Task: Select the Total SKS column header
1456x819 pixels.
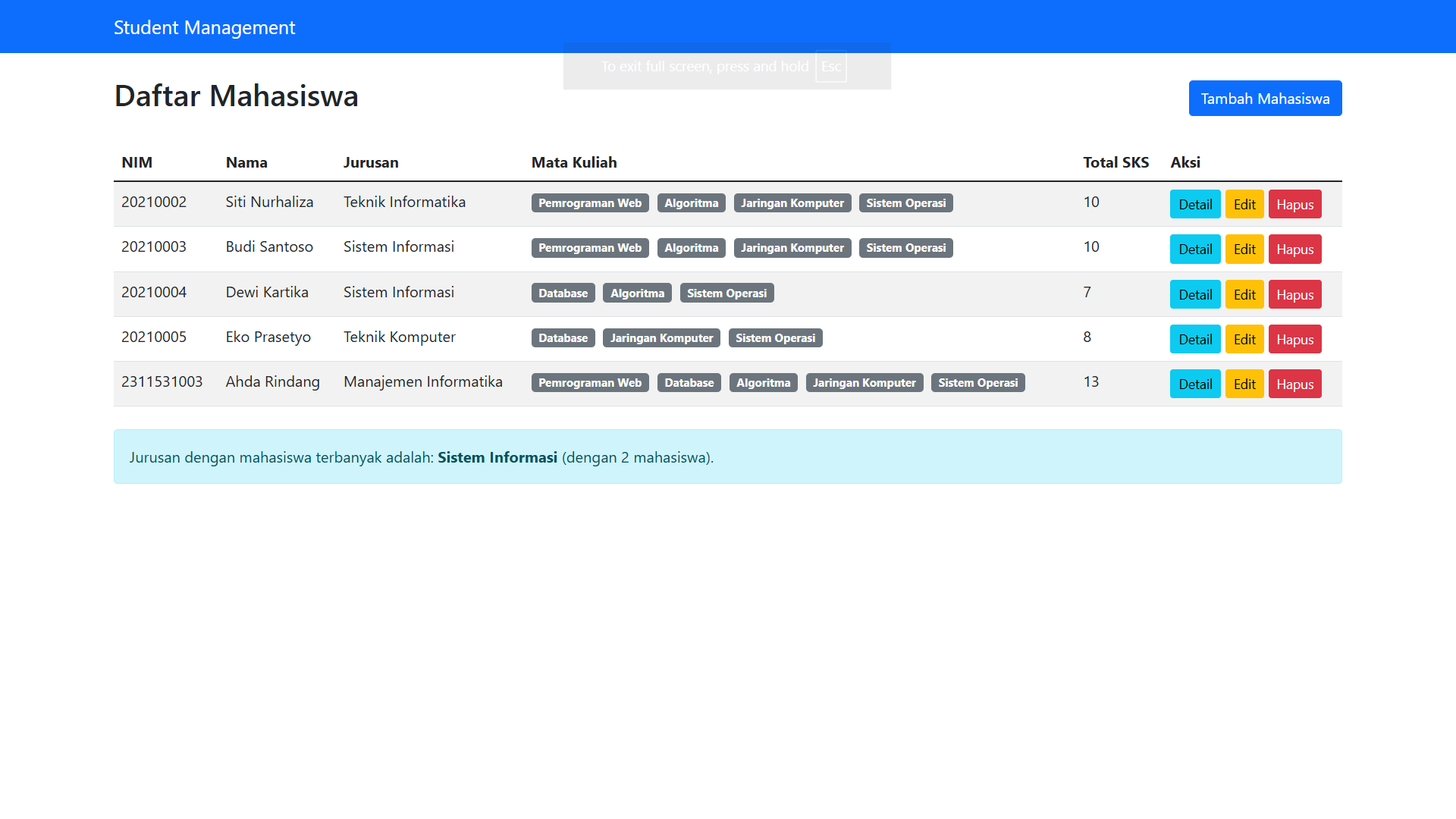Action: [x=1116, y=162]
